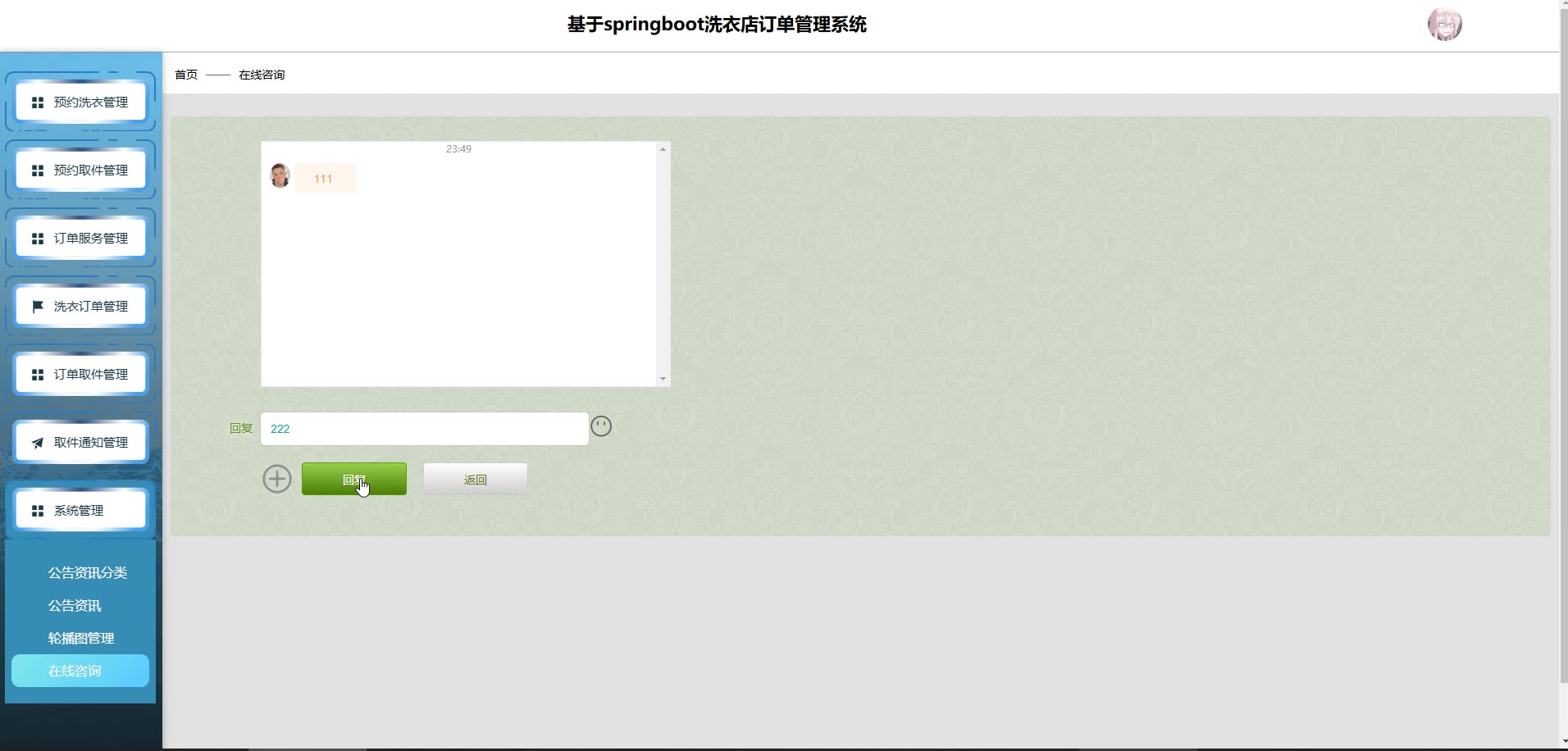Image resolution: width=1568 pixels, height=751 pixels.
Task: Expand the 预约取件管理 menu
Action: [x=80, y=171]
